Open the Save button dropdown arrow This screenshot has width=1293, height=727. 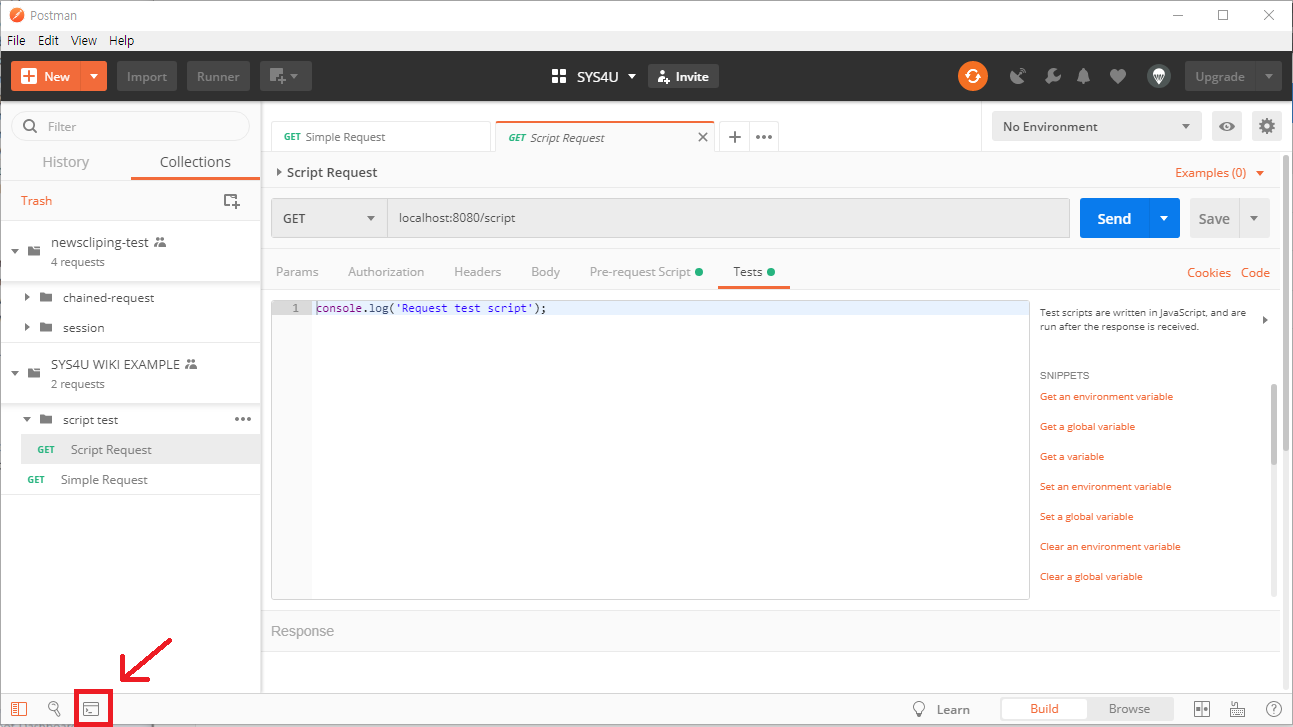pyautogui.click(x=1255, y=218)
